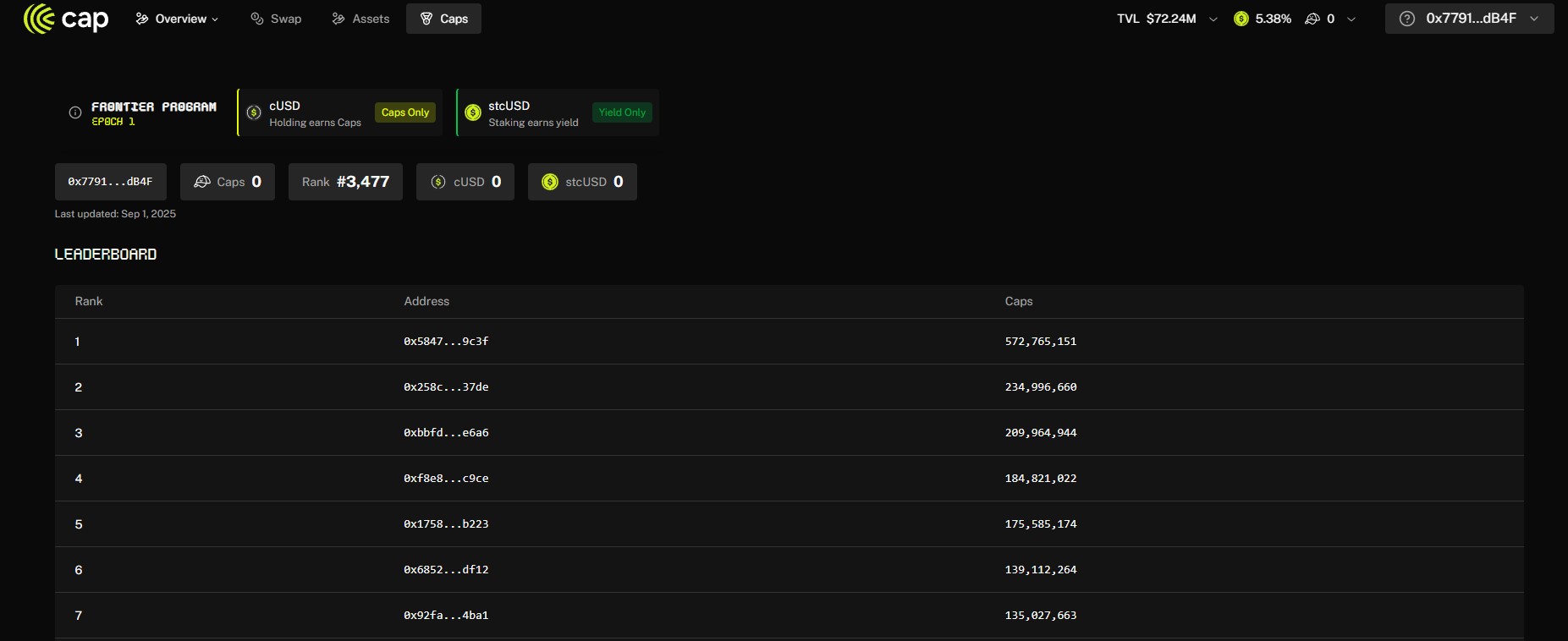The width and height of the screenshot is (1568, 641).
Task: Click the wallet question mark avatar icon
Action: [x=1407, y=19]
